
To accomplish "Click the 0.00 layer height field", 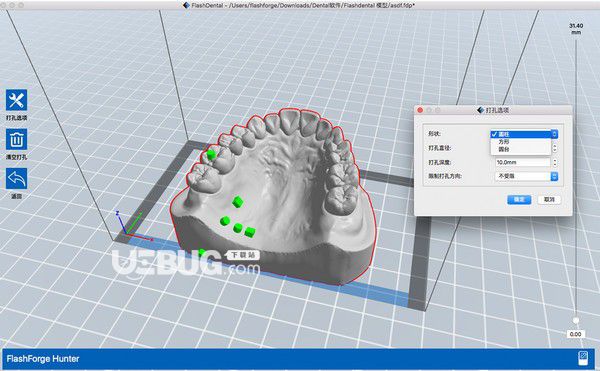I will (x=576, y=334).
